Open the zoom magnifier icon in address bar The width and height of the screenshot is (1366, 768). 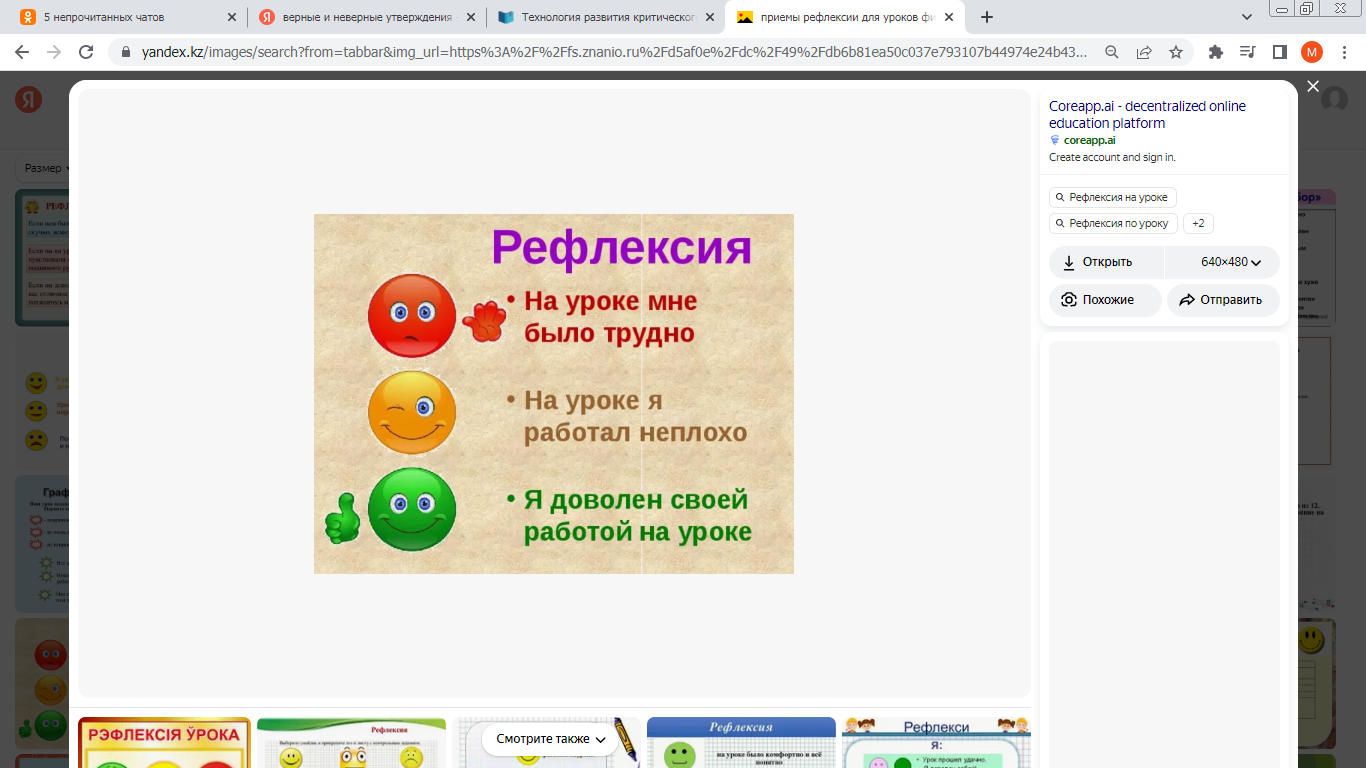(x=1112, y=52)
